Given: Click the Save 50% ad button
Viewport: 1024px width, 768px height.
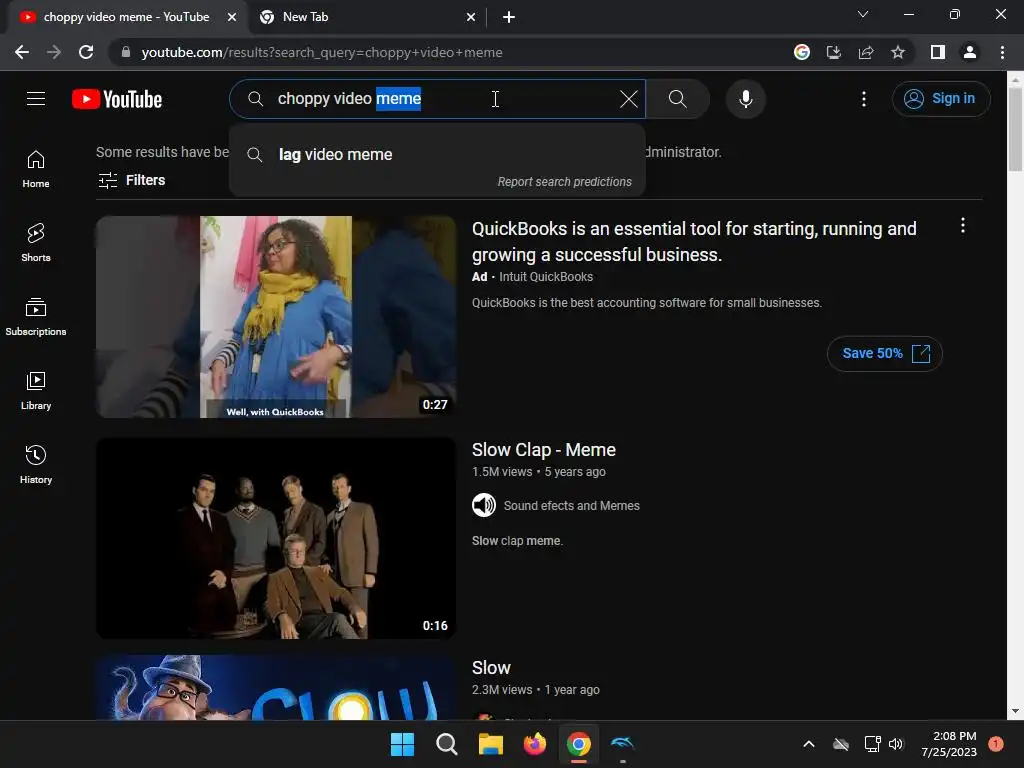Looking at the screenshot, I should tap(884, 354).
